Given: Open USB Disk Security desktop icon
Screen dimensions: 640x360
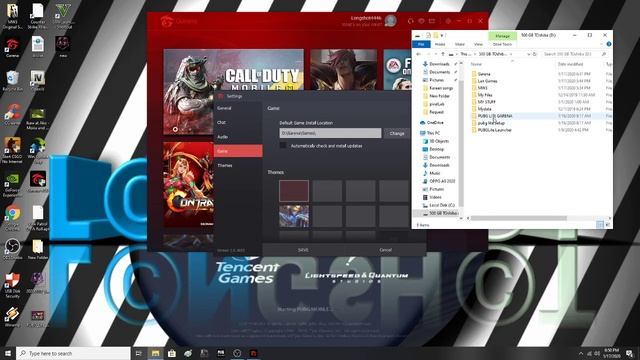Looking at the screenshot, I should (x=12, y=285).
